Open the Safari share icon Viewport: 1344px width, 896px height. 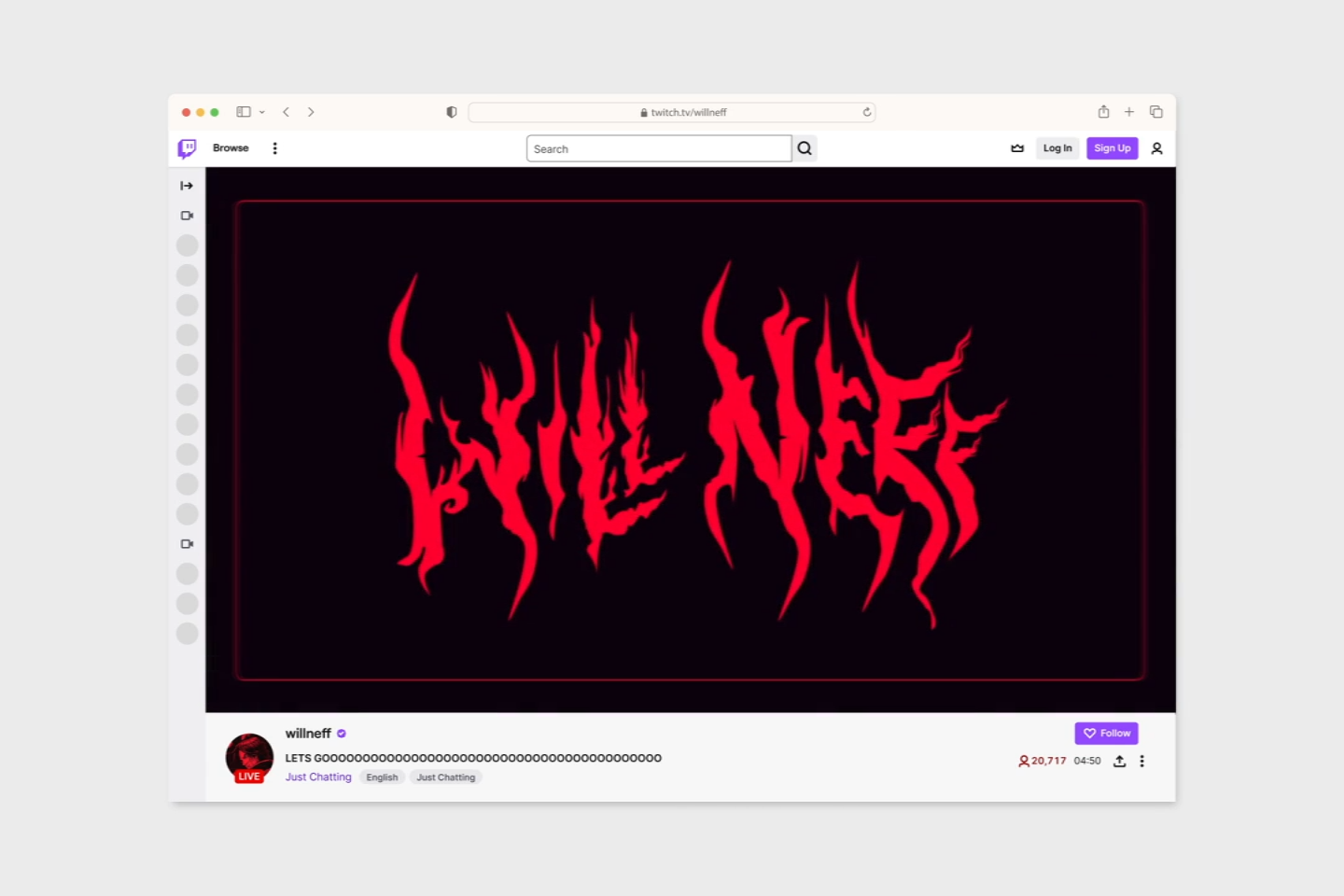pyautogui.click(x=1103, y=112)
